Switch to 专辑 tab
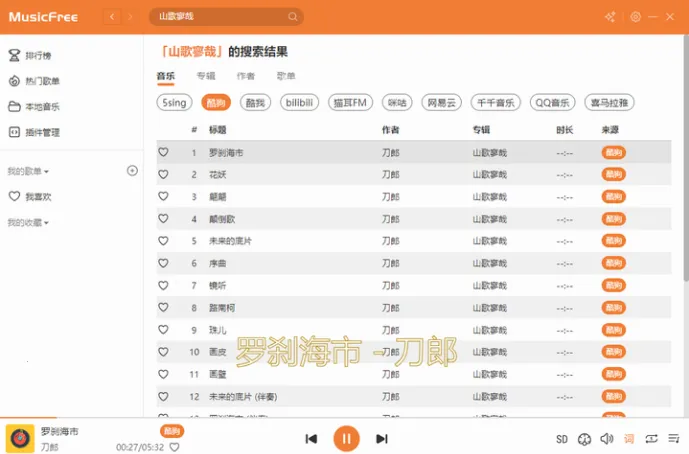Image resolution: width=689 pixels, height=454 pixels. tap(206, 76)
